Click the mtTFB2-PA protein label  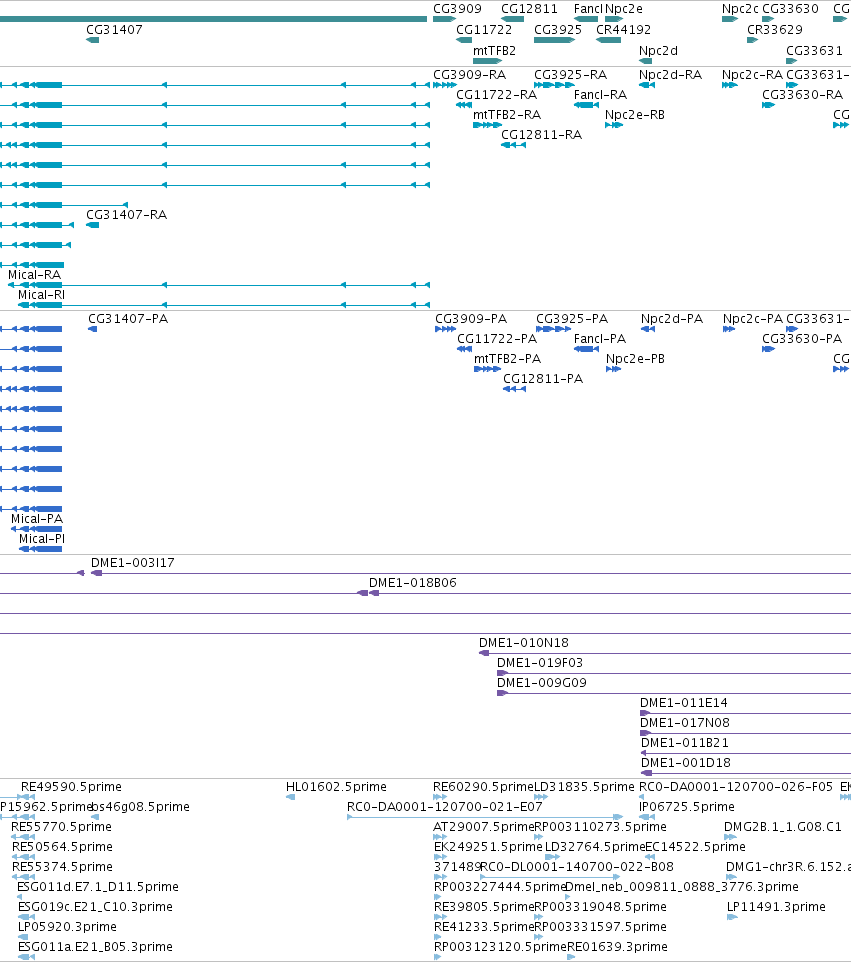point(507,358)
